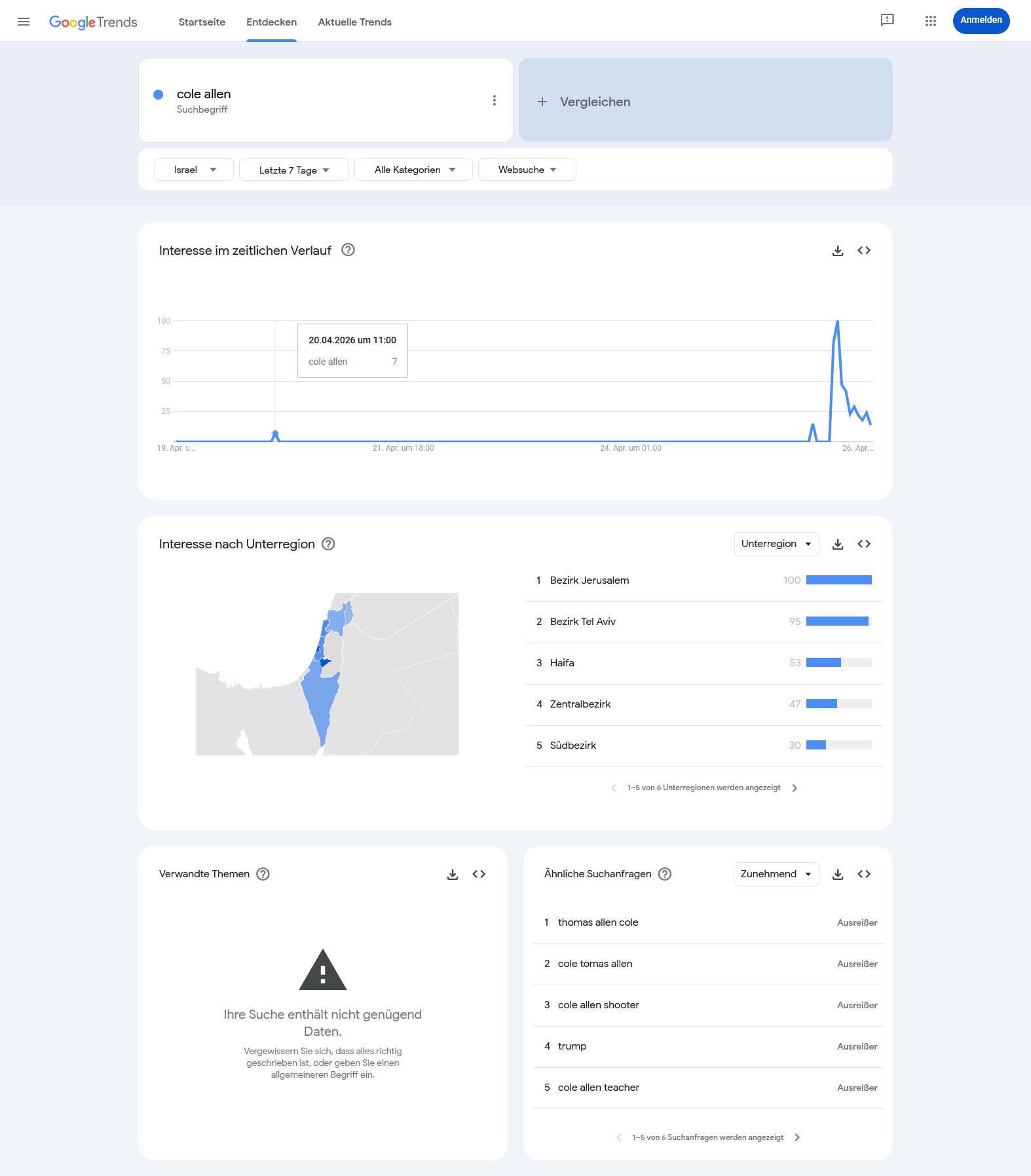Click the 21. Apr. um 18:00 axis label
The height and width of the screenshot is (1176, 1031).
tap(403, 448)
